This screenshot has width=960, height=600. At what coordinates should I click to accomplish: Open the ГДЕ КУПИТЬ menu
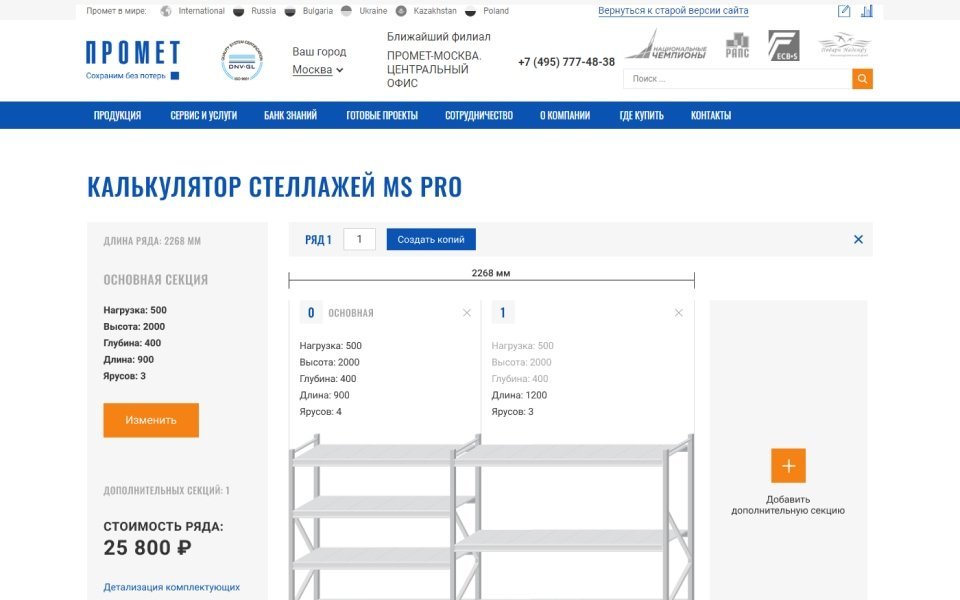click(641, 115)
